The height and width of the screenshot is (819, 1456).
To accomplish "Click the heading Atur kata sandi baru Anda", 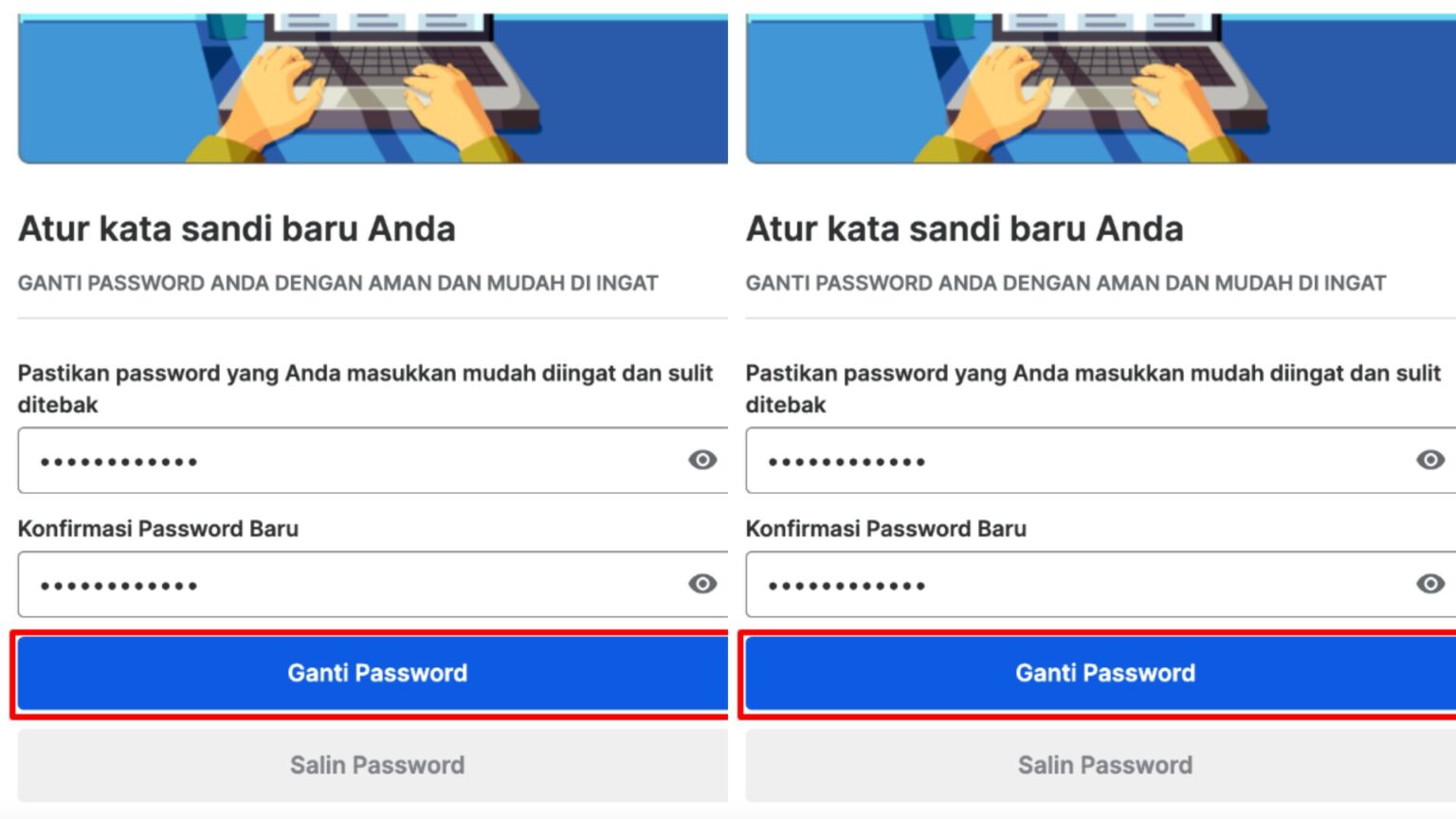I will 237,228.
